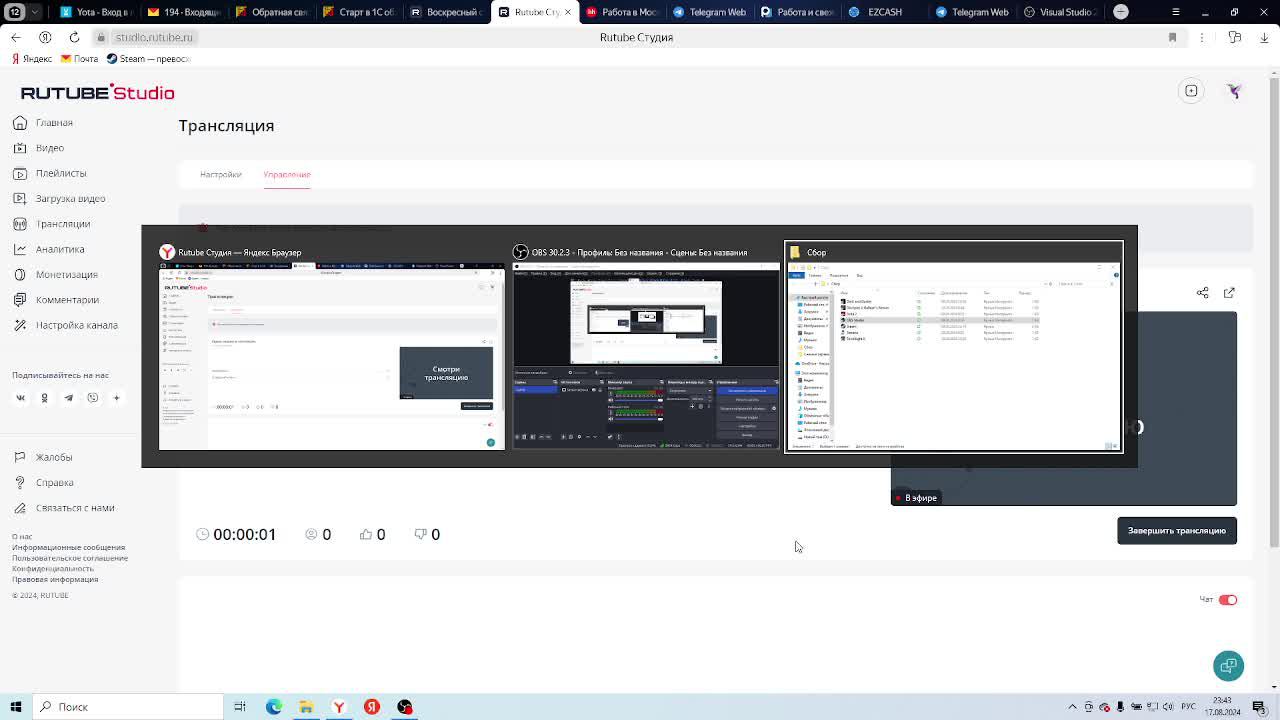Reload the page with refresh icon
The height and width of the screenshot is (720, 1280).
point(74,37)
